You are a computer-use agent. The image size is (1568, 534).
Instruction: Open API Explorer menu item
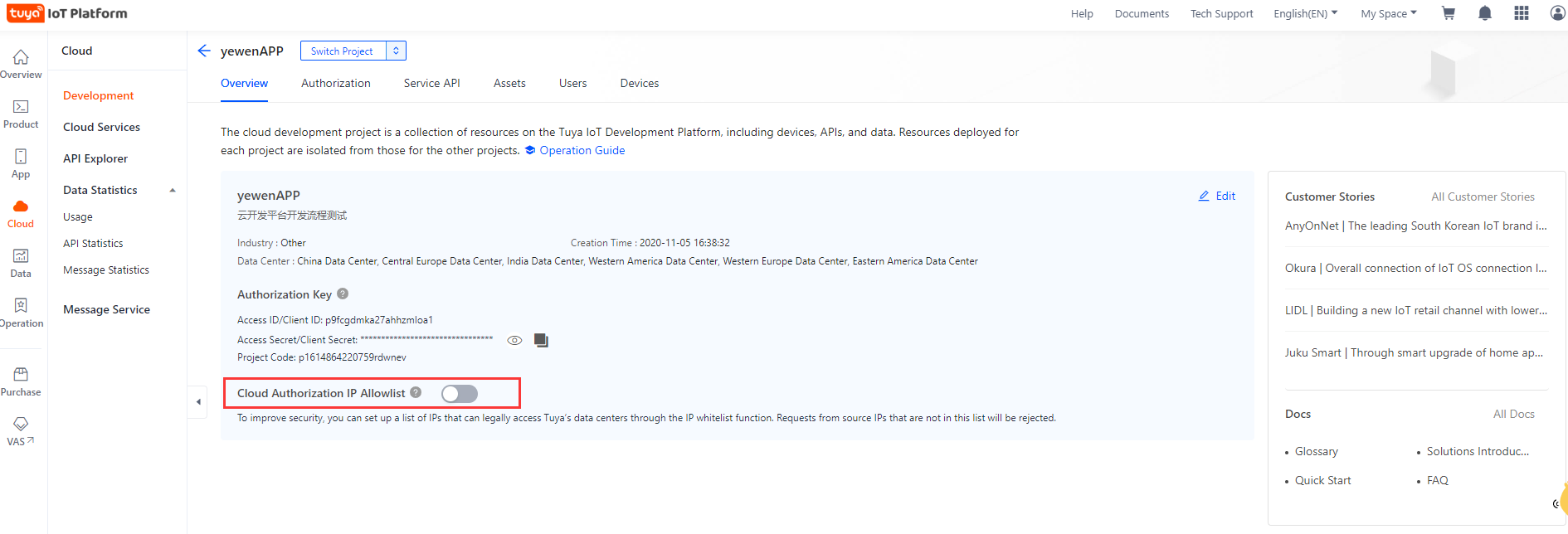pyautogui.click(x=95, y=158)
